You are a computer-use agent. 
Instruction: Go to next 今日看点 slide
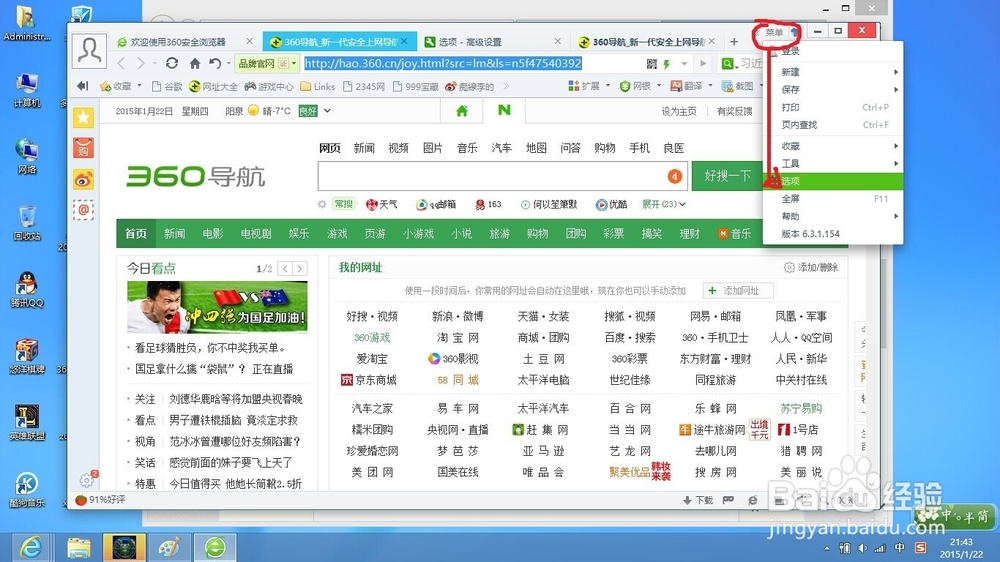tap(300, 269)
